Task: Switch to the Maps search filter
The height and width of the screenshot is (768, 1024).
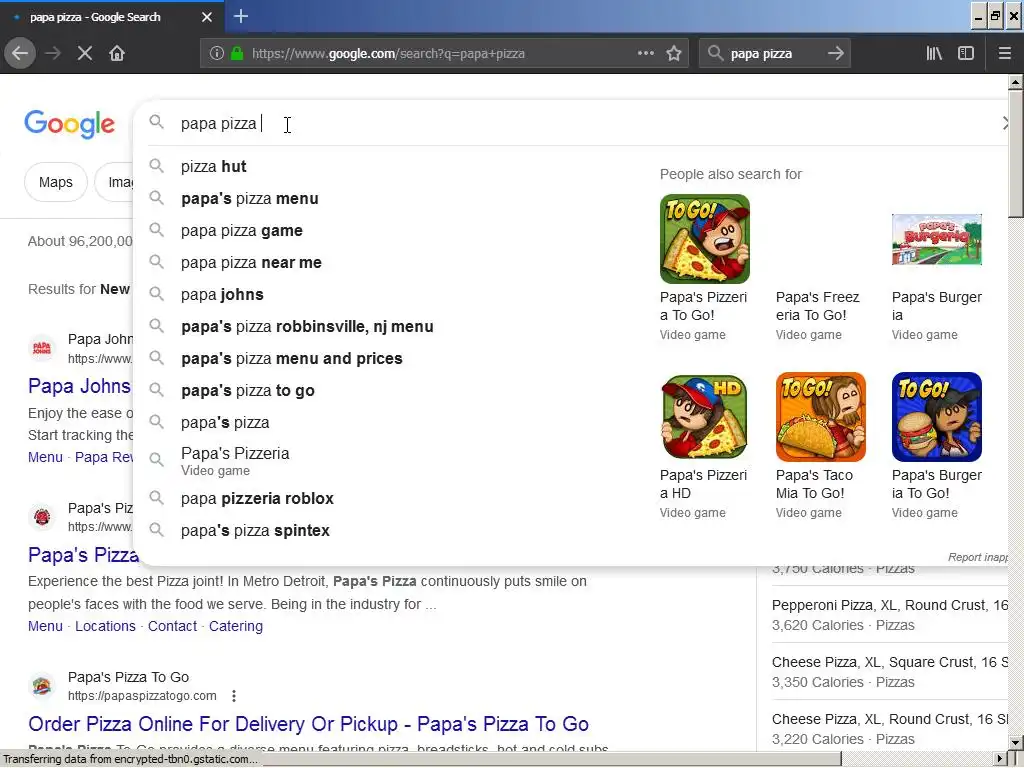Action: [56, 182]
